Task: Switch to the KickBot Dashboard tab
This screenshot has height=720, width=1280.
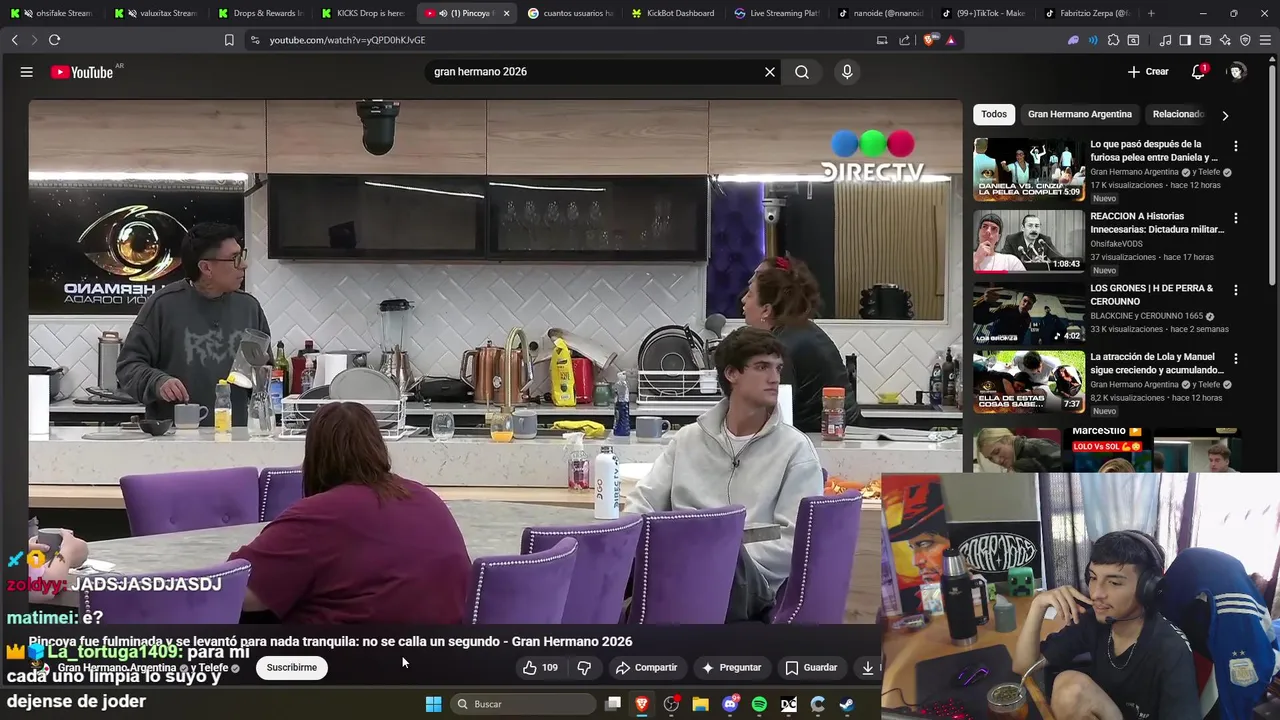Action: click(x=674, y=13)
